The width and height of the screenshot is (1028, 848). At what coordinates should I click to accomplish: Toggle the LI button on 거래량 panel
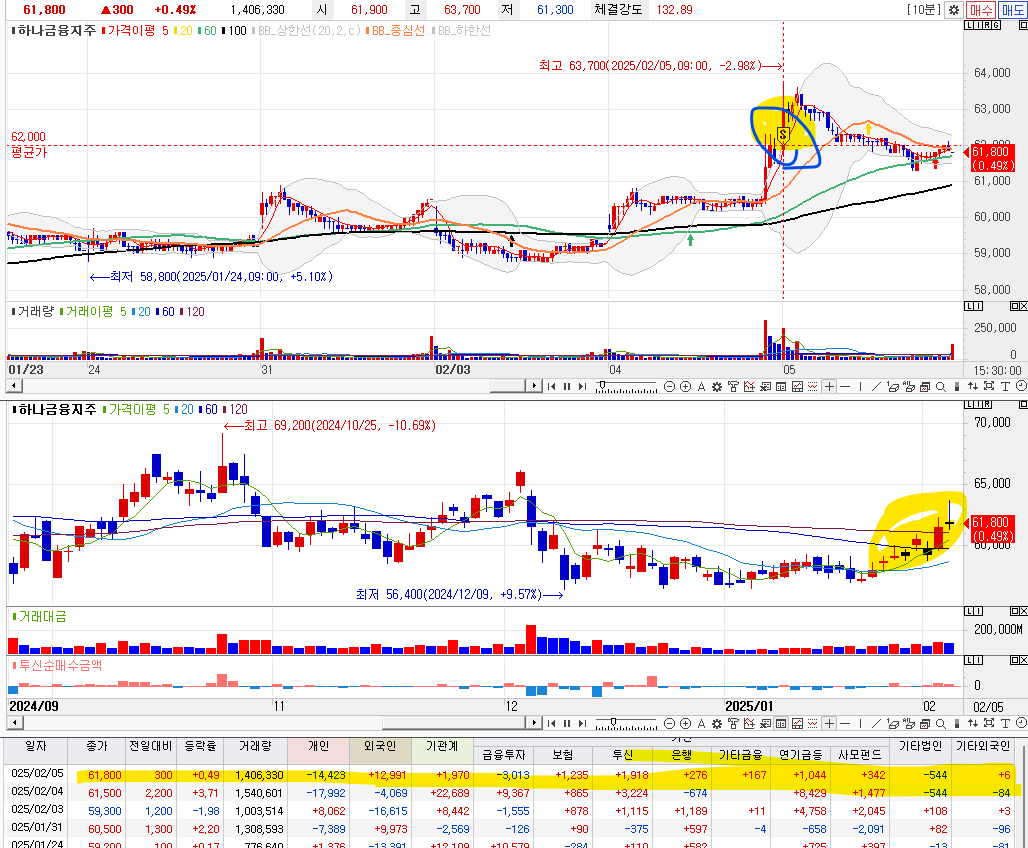click(x=974, y=306)
